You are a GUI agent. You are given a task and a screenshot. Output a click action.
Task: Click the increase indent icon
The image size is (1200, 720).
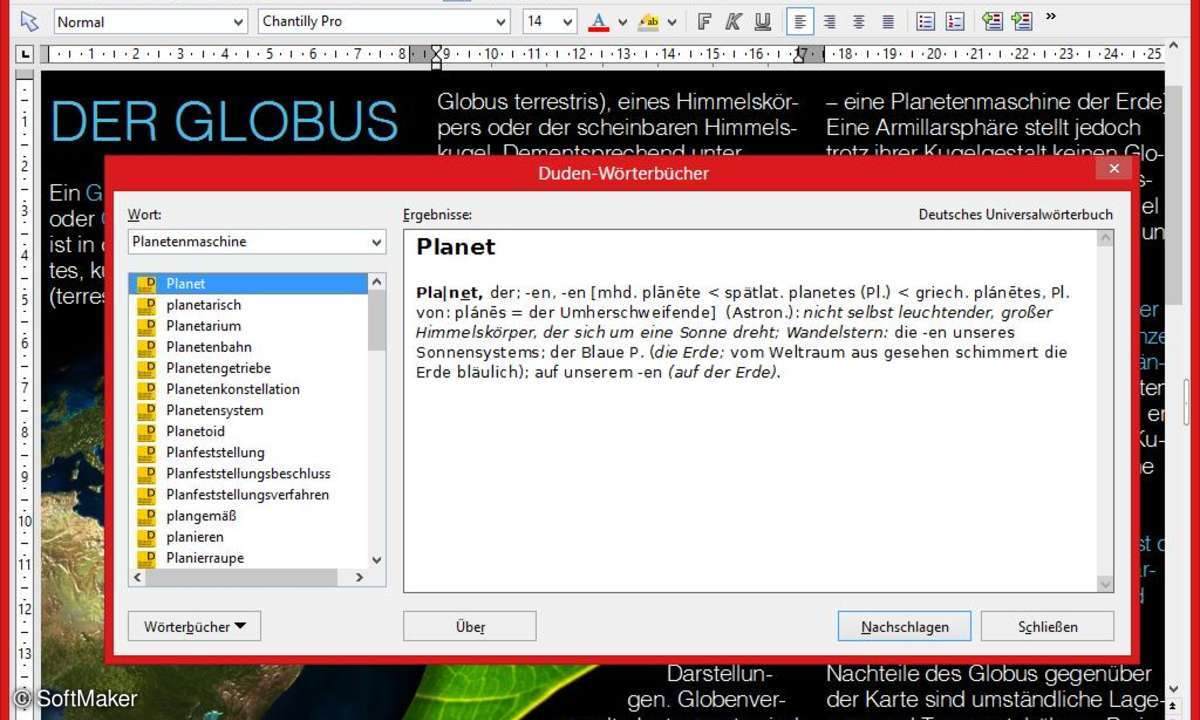1021,21
